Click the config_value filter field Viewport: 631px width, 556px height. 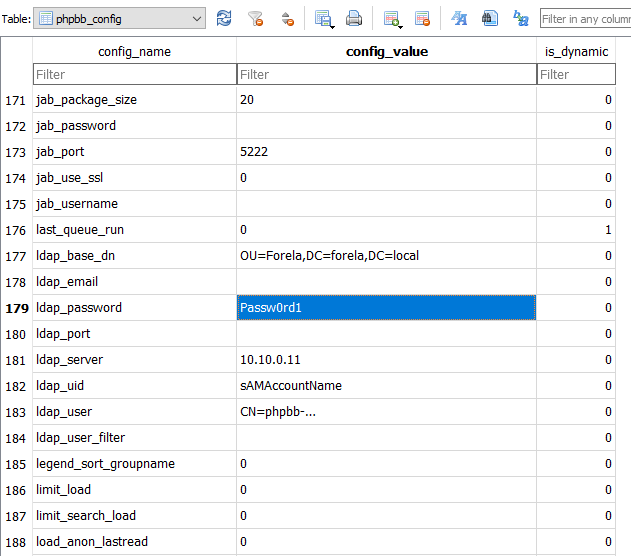tap(386, 75)
